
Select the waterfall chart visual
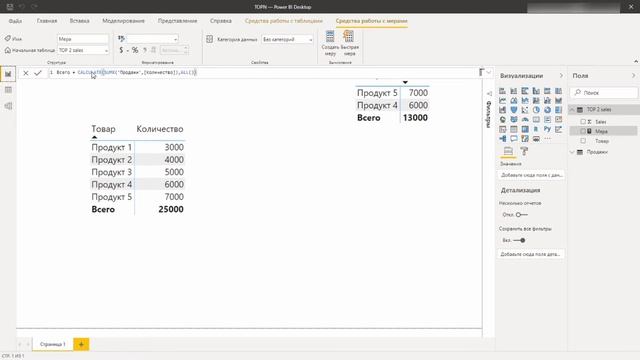(502, 110)
